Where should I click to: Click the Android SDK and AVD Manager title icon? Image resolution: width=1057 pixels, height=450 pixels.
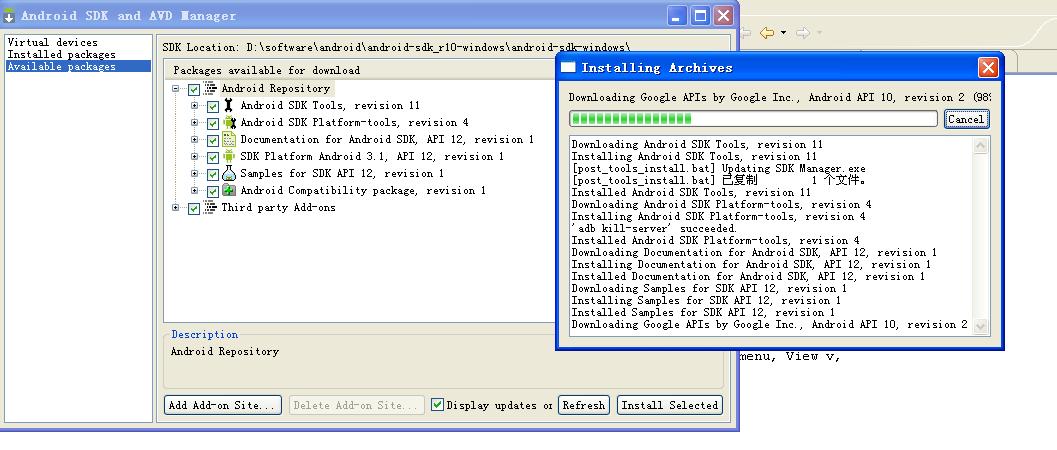click(x=9, y=15)
